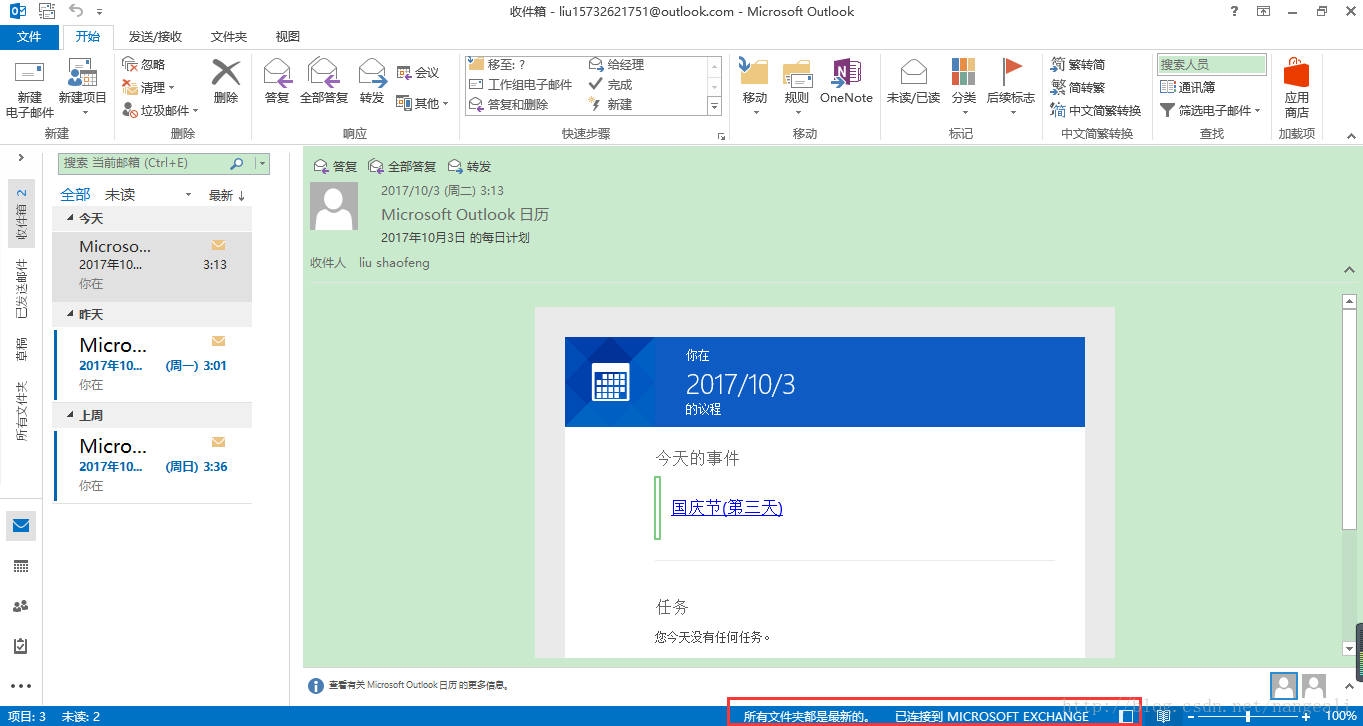
Task: Collapse the message header chevron
Action: (x=1347, y=269)
